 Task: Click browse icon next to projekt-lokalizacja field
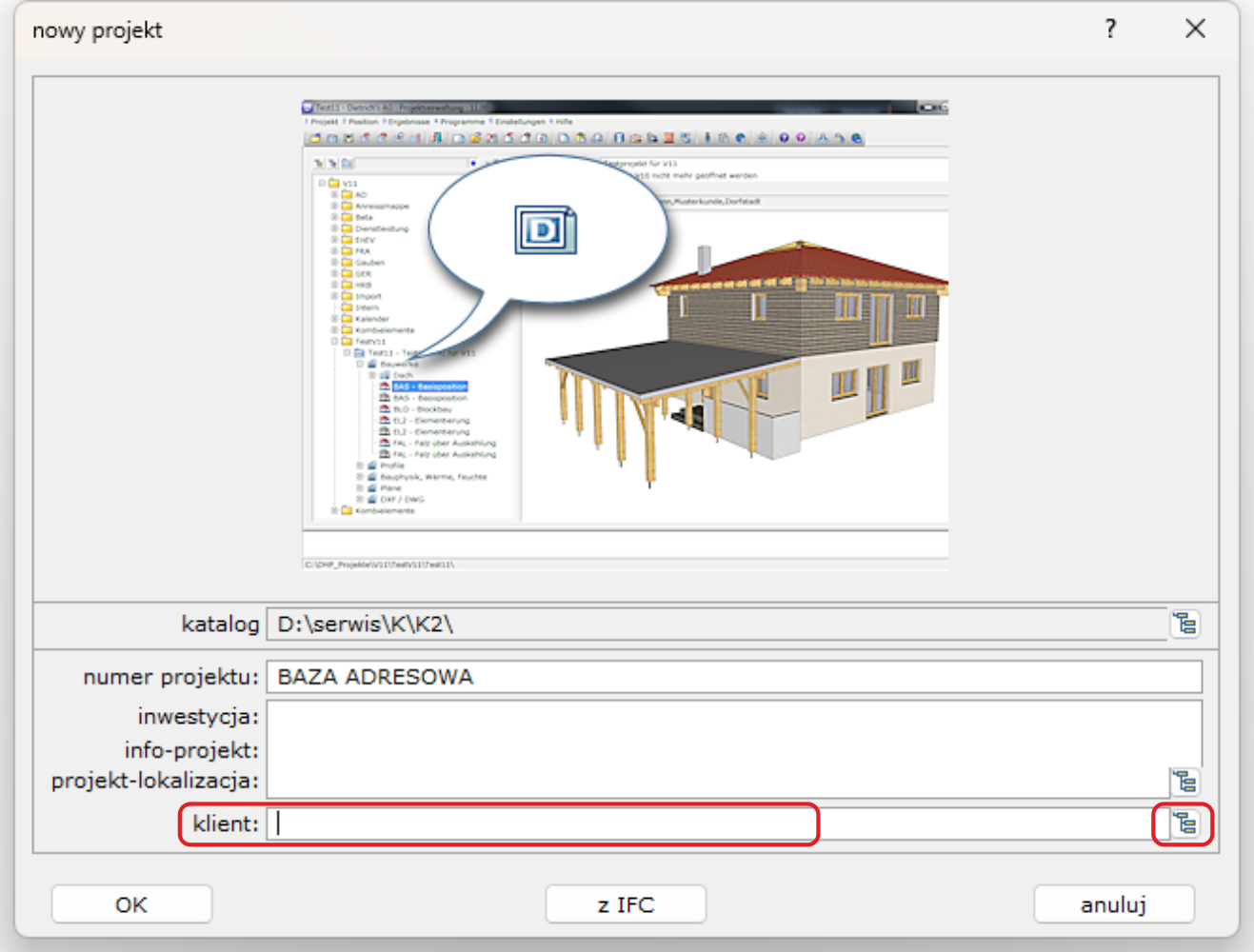(x=1184, y=782)
